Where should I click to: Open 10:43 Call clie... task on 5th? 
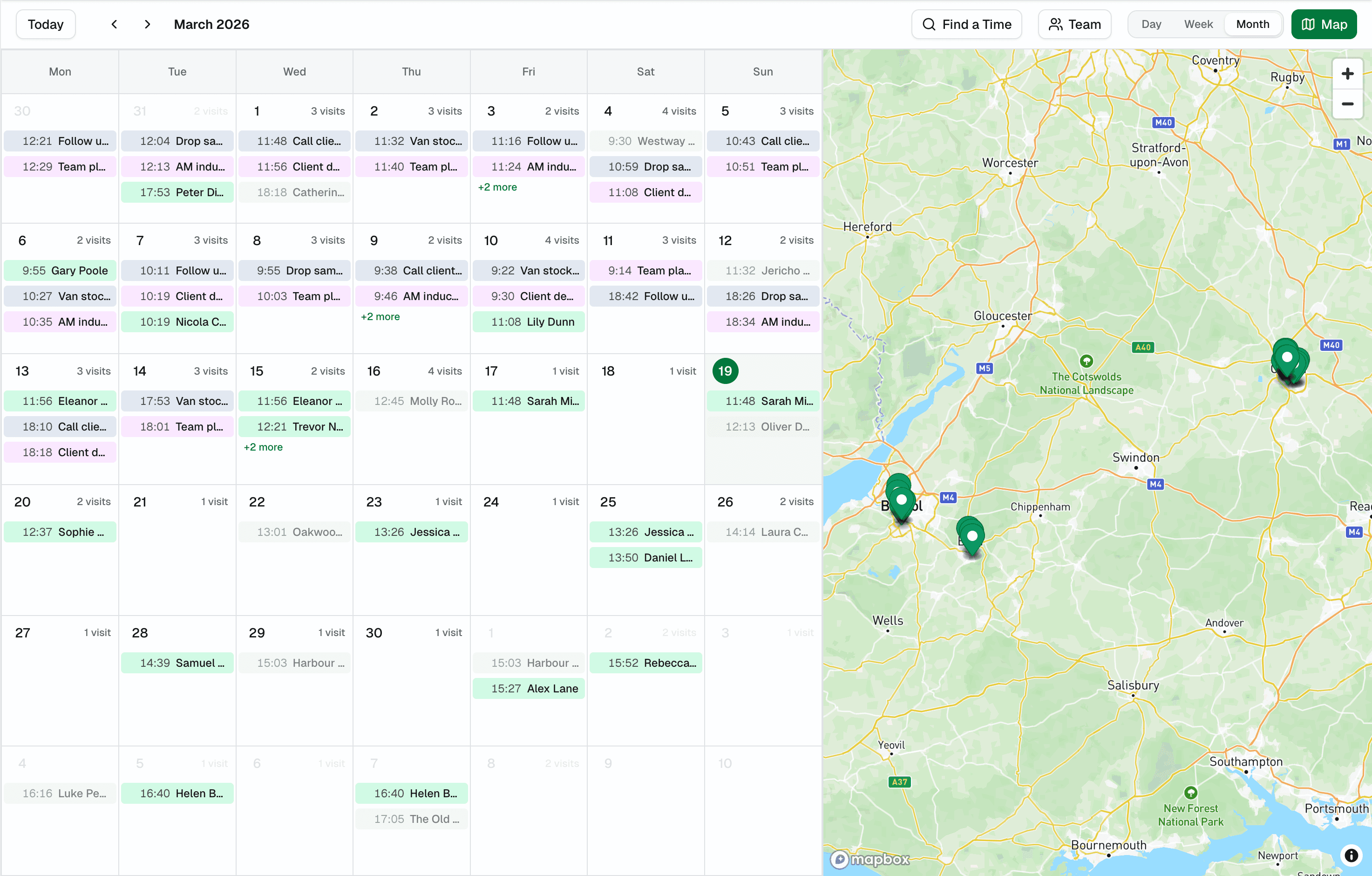point(763,141)
